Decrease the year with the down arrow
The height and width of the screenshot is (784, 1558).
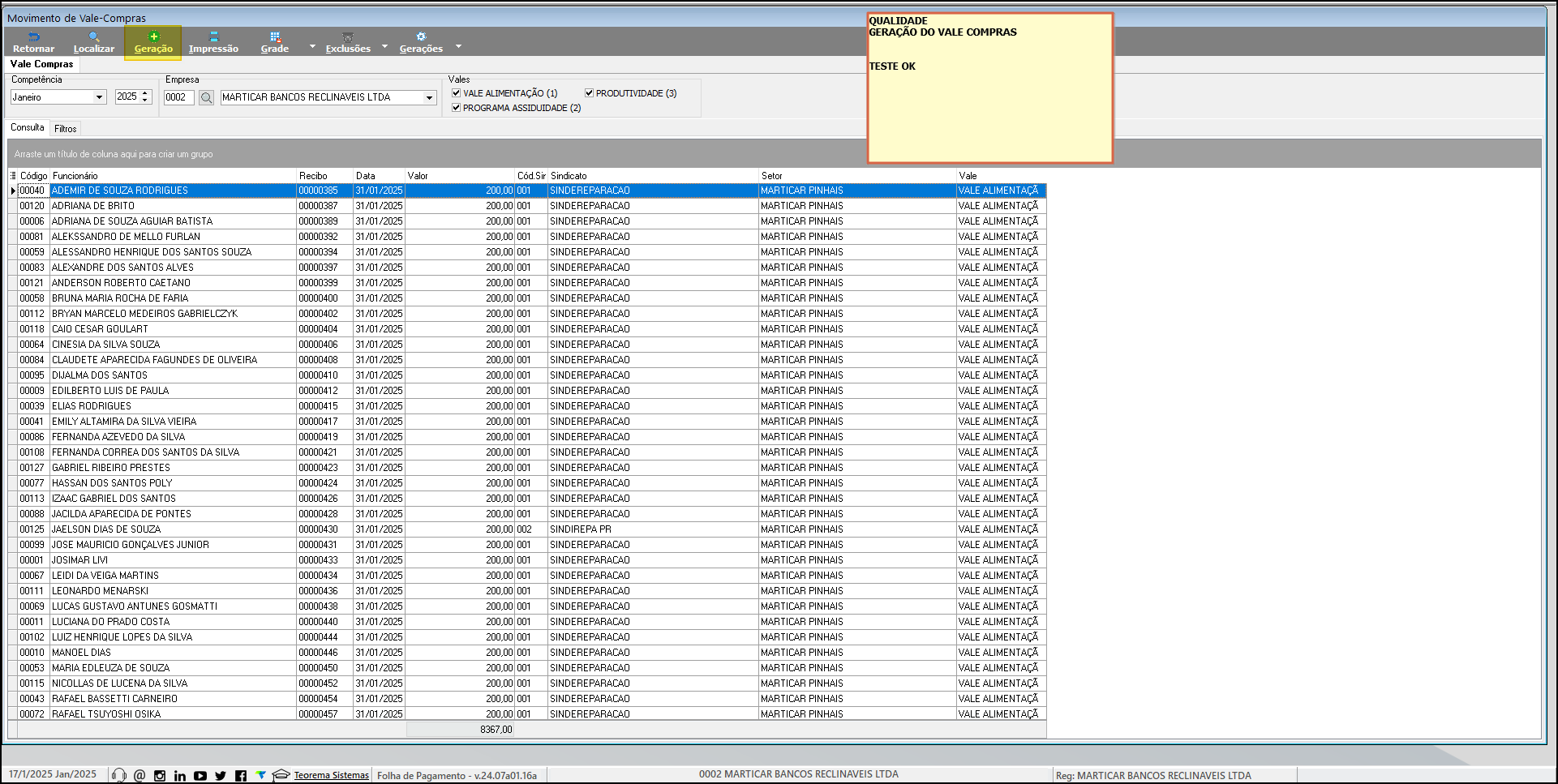(146, 101)
